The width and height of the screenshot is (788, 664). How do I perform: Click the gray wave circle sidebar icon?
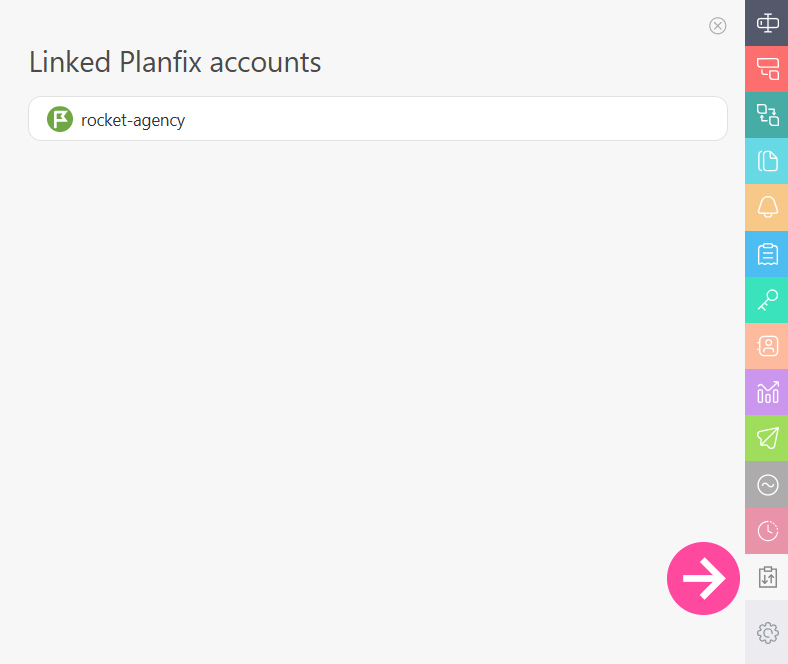767,485
